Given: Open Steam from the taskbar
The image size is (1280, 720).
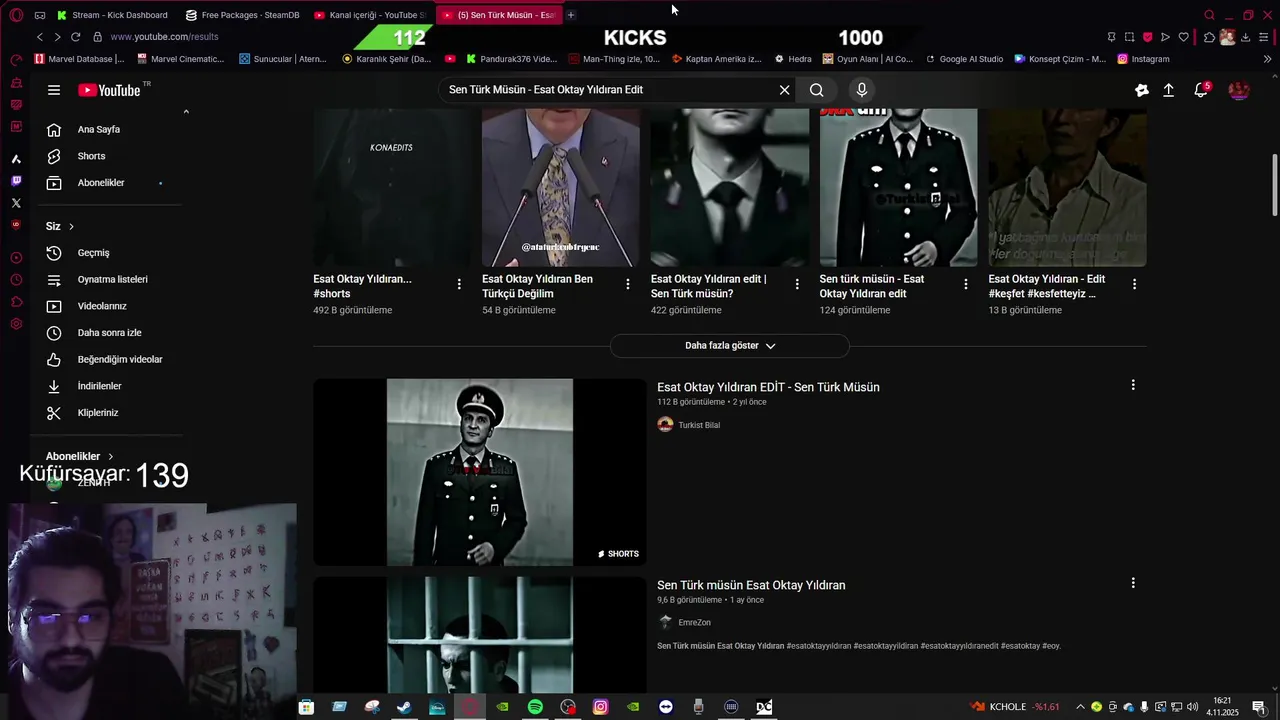Looking at the screenshot, I should tap(404, 707).
